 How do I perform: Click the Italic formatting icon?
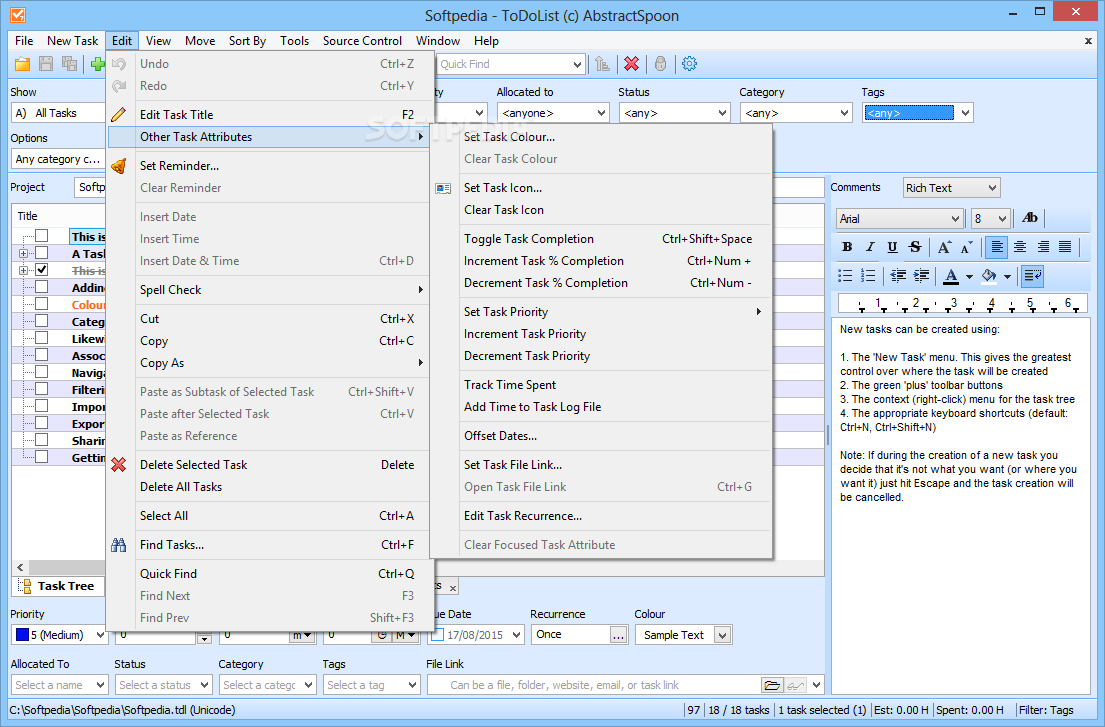[x=870, y=247]
